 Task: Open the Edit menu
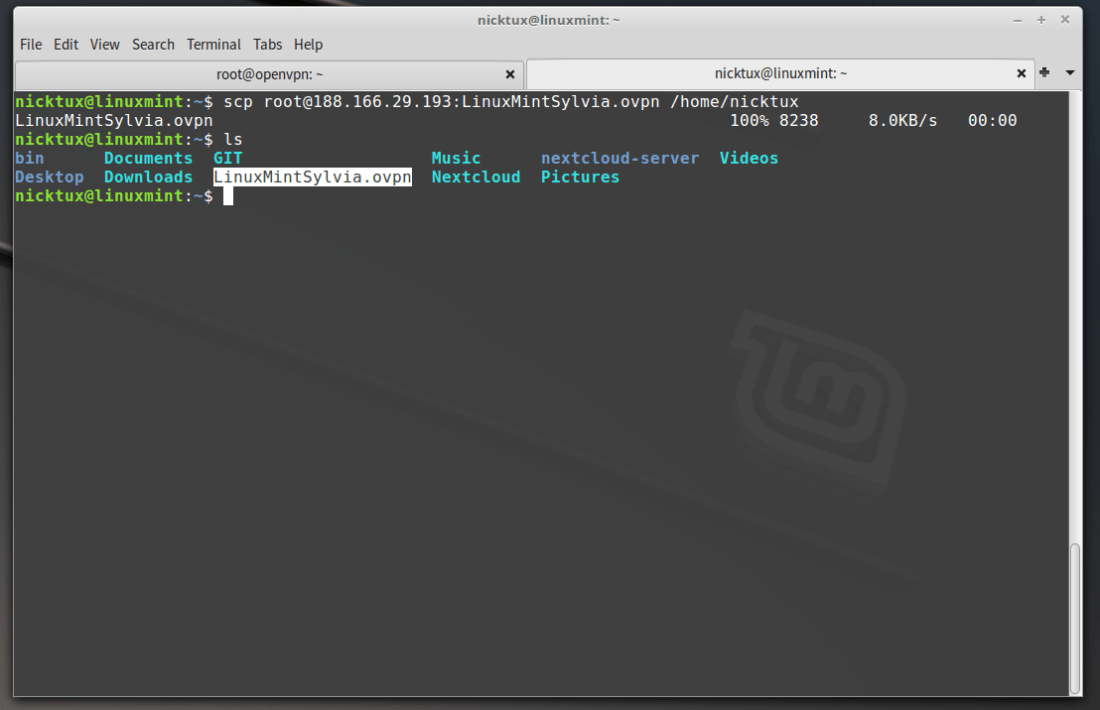coord(66,44)
